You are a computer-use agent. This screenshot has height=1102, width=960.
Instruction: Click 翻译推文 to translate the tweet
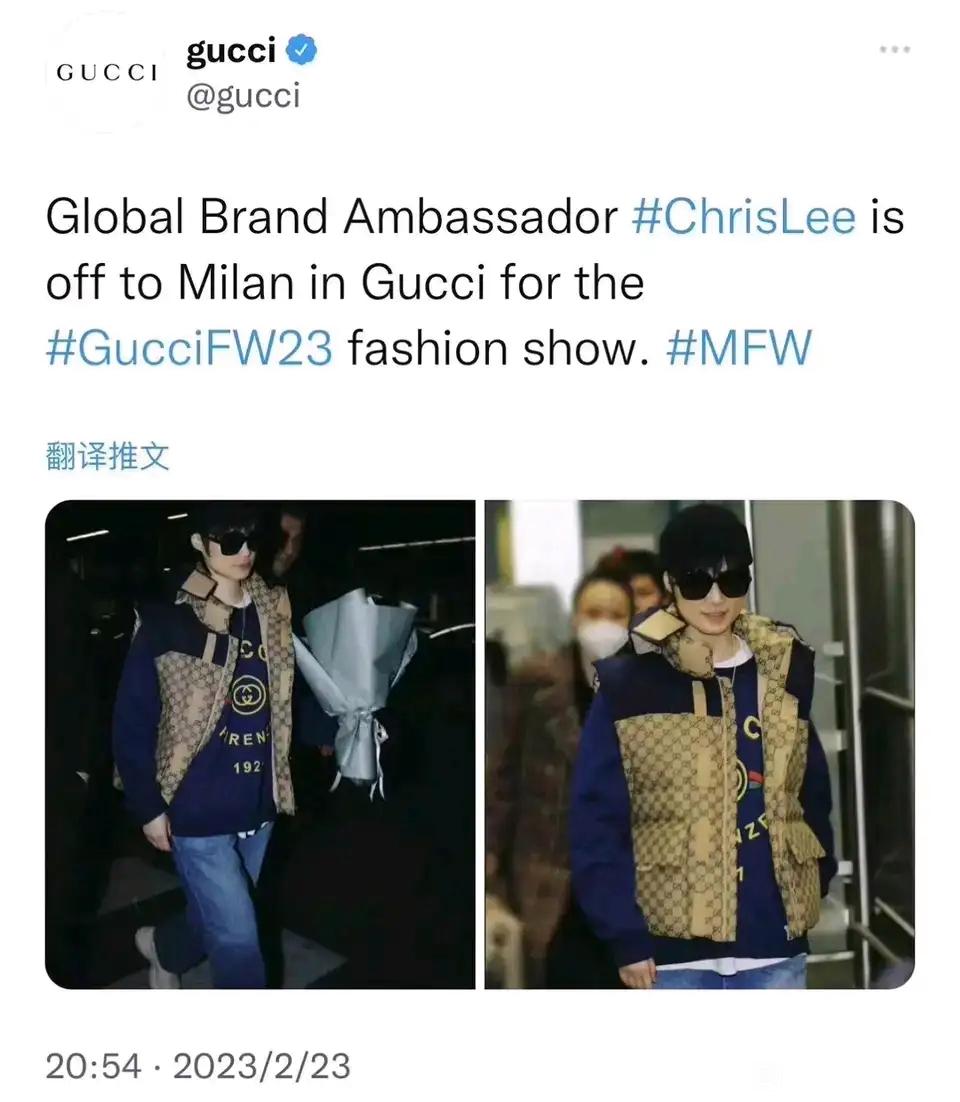108,456
